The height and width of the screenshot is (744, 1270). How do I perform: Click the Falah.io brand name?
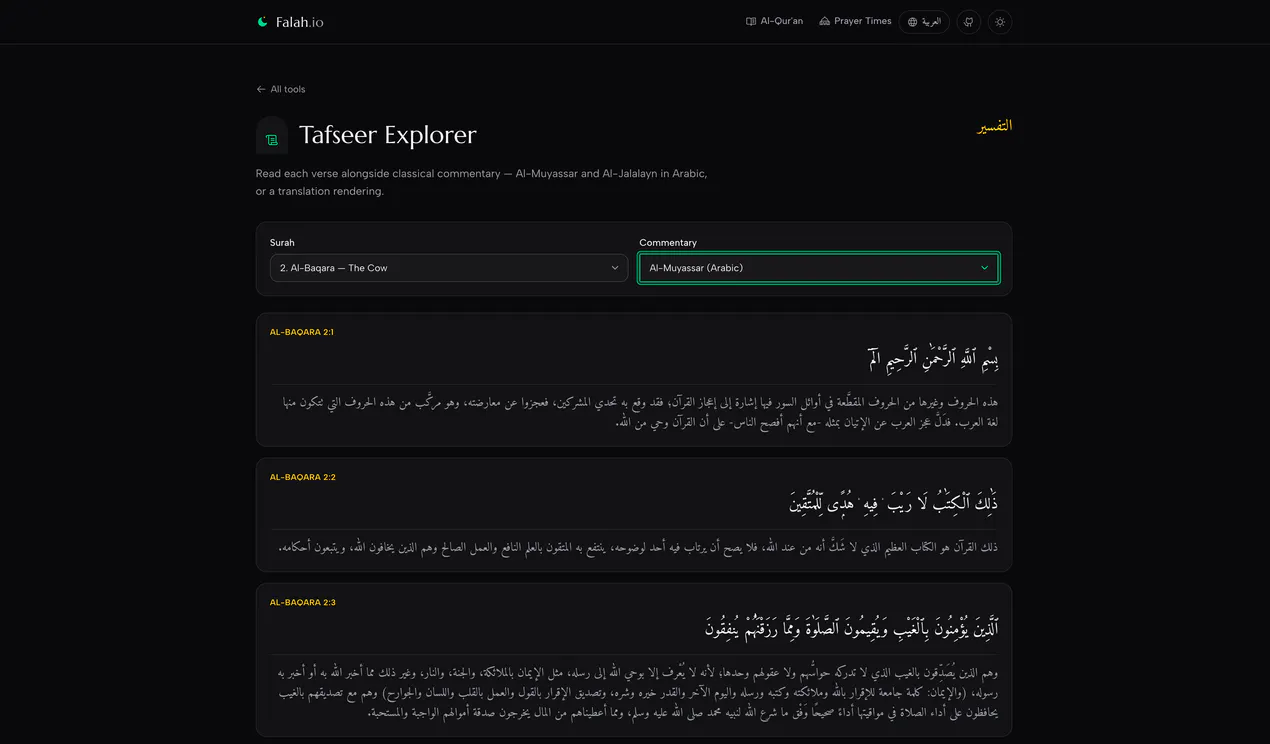[x=300, y=22]
